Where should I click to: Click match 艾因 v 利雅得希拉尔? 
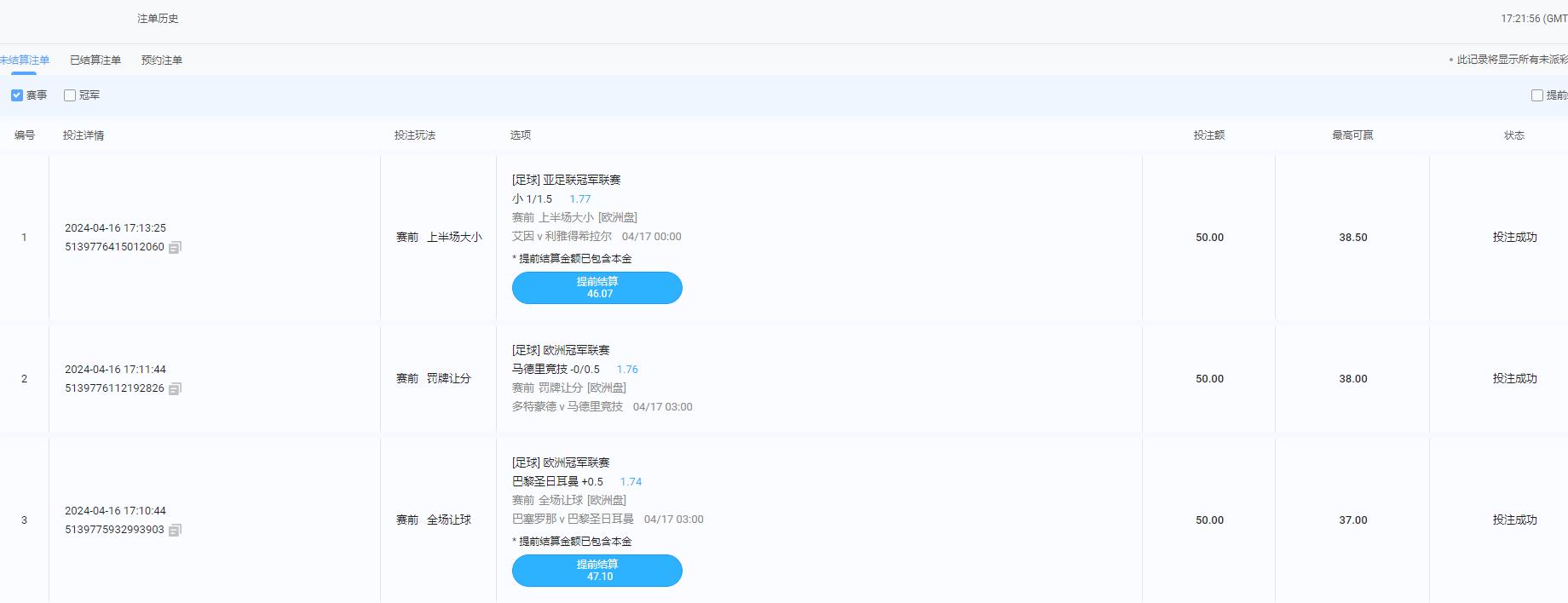pos(562,237)
